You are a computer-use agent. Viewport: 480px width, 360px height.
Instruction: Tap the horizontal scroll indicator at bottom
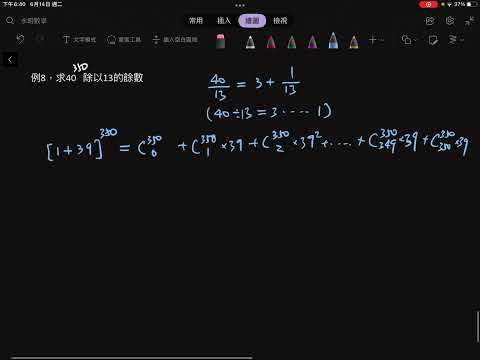point(132,358)
